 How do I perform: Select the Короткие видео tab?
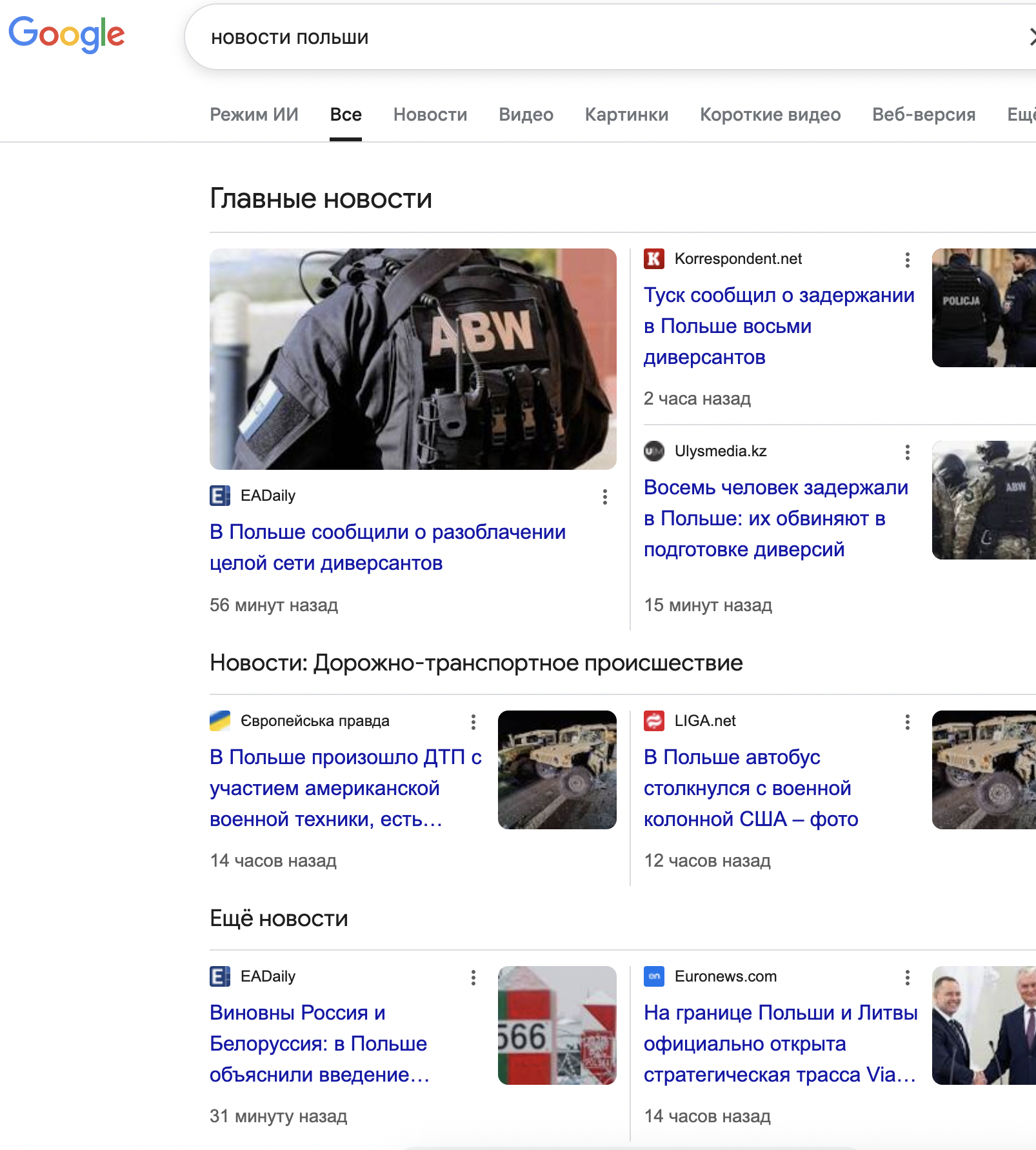click(770, 115)
